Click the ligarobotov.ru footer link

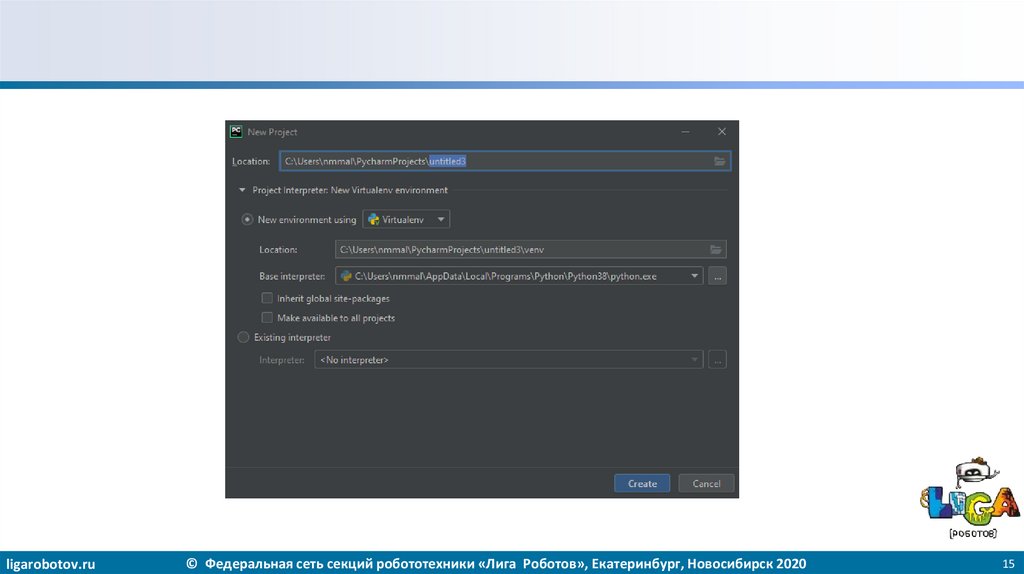coord(51,564)
